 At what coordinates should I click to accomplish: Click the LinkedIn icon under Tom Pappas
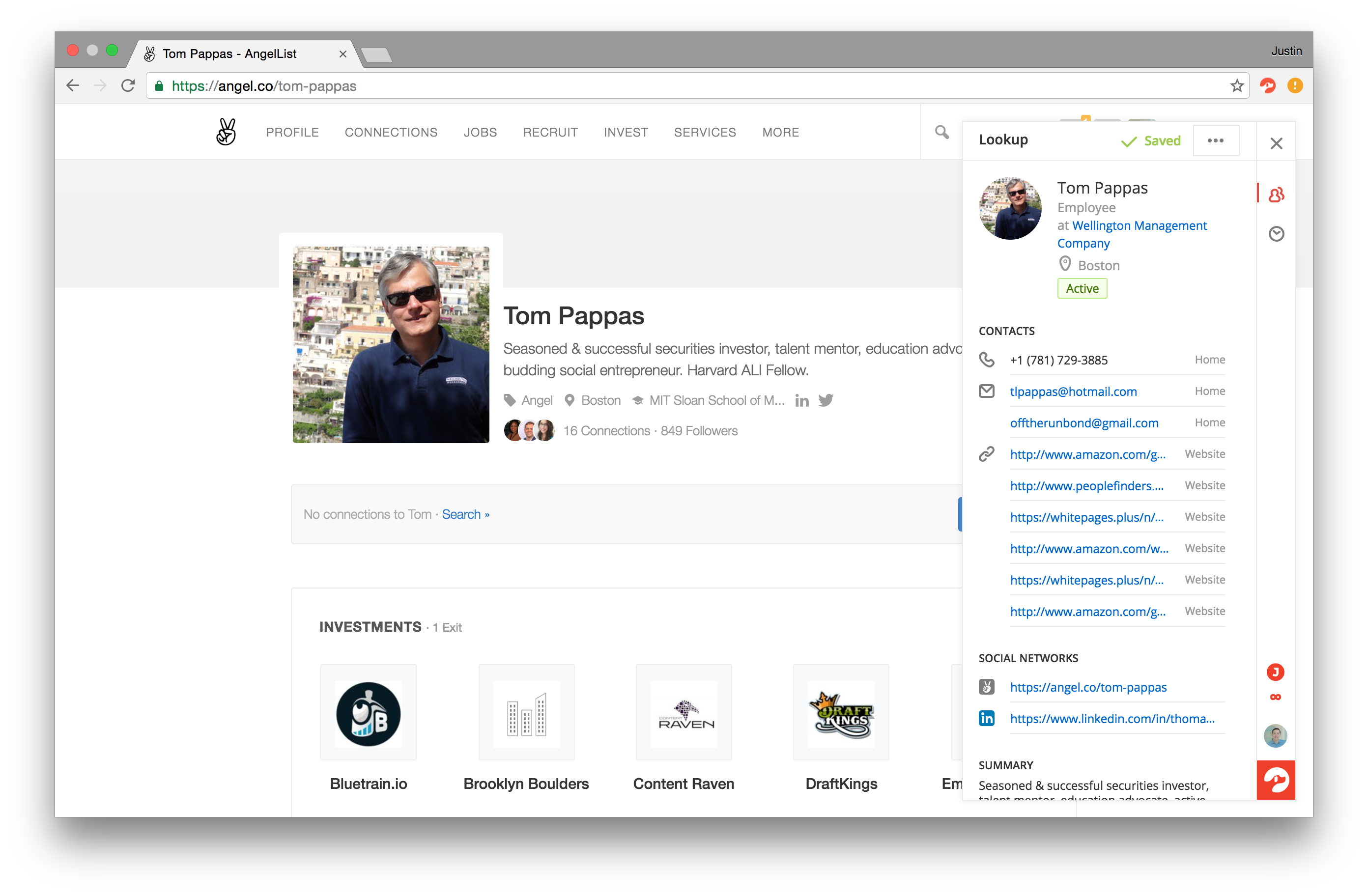point(802,400)
